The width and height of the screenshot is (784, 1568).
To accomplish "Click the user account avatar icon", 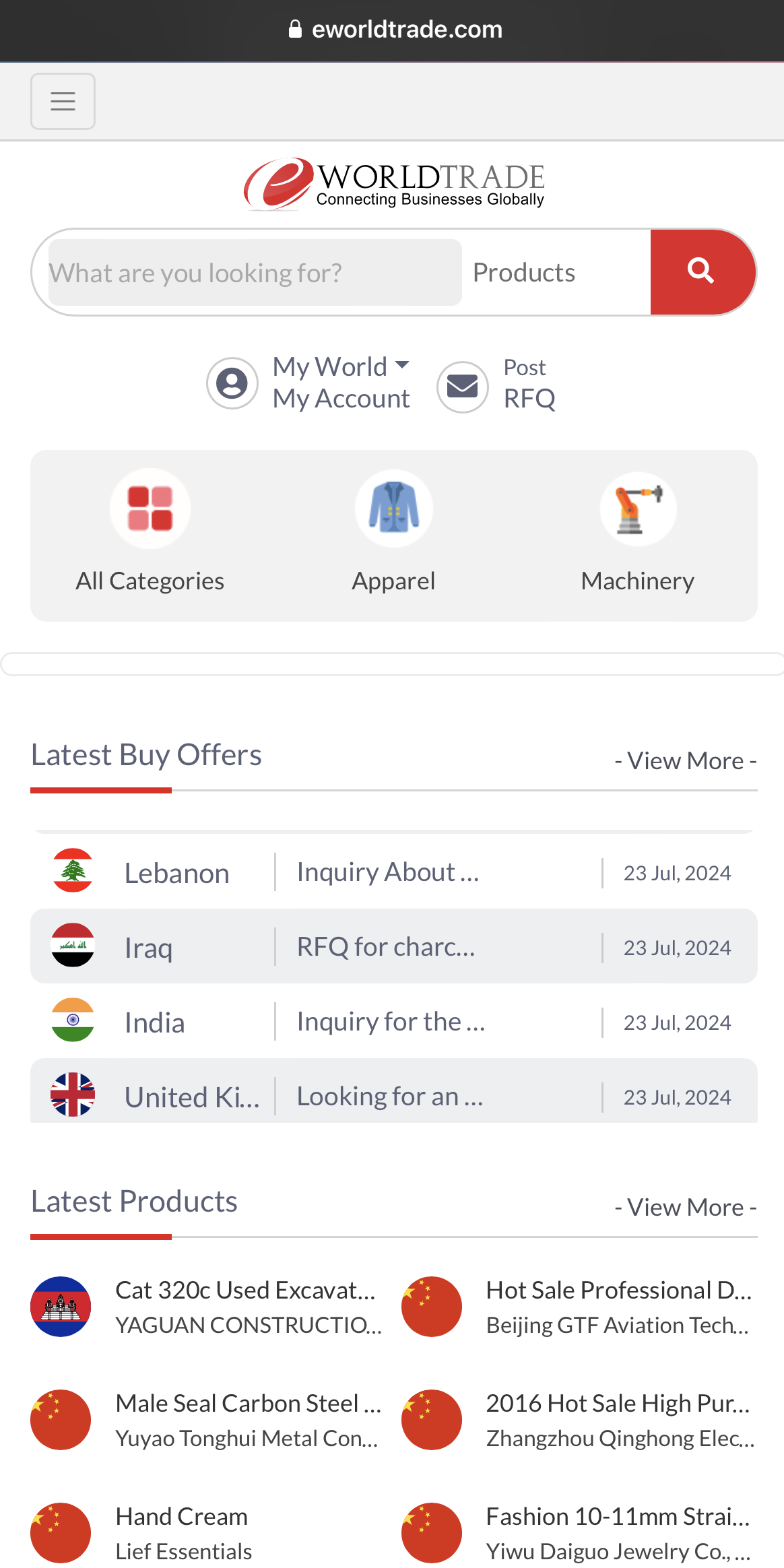I will point(232,383).
